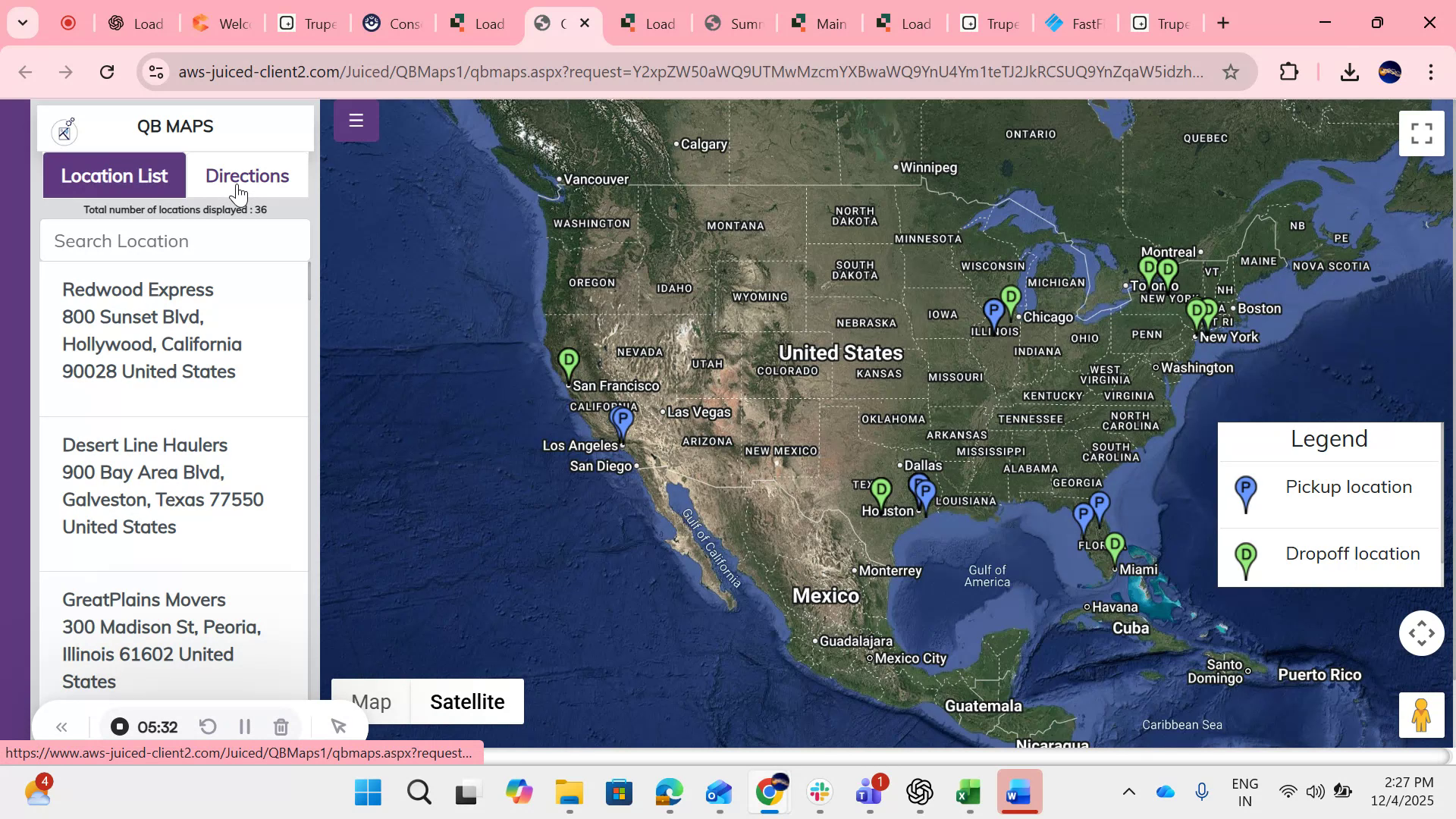Click the Search Location input field

[174, 240]
